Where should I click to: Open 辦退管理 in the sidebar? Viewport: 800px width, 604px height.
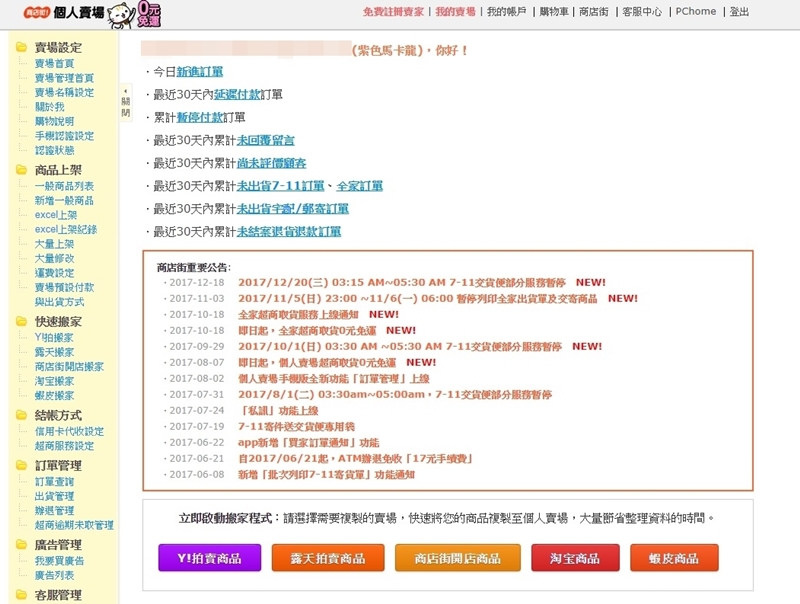tap(54, 511)
